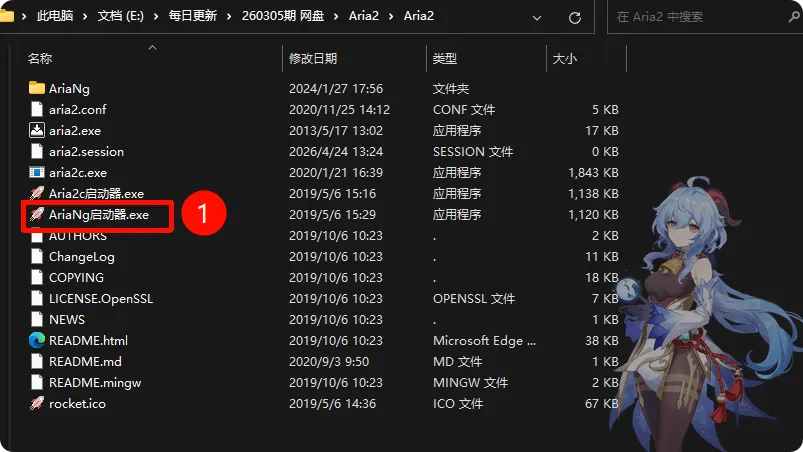The width and height of the screenshot is (803, 452).
Task: Open the address bar history dropdown
Action: [x=537, y=18]
